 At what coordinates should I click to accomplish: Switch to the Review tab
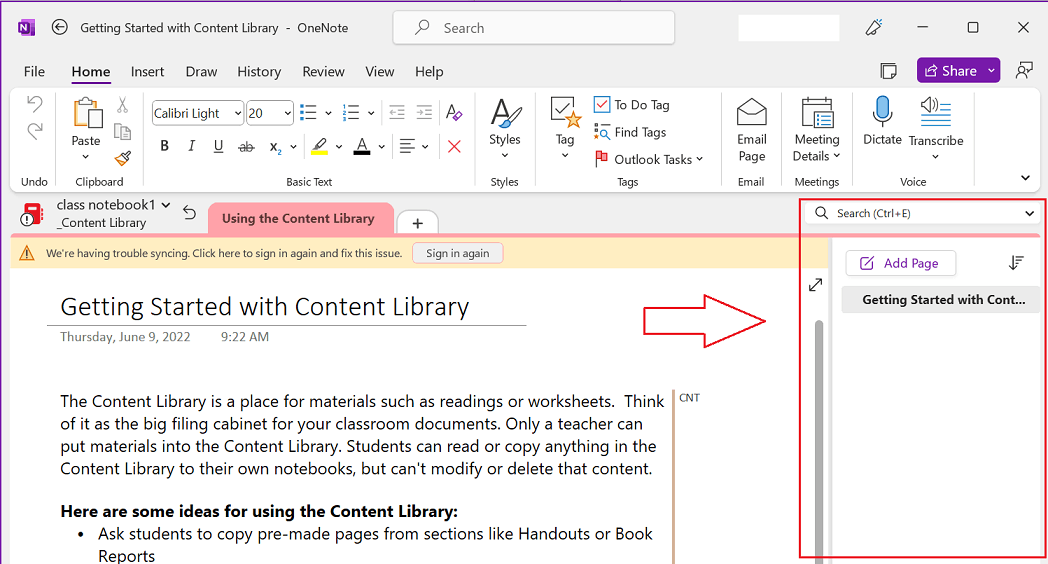[323, 72]
